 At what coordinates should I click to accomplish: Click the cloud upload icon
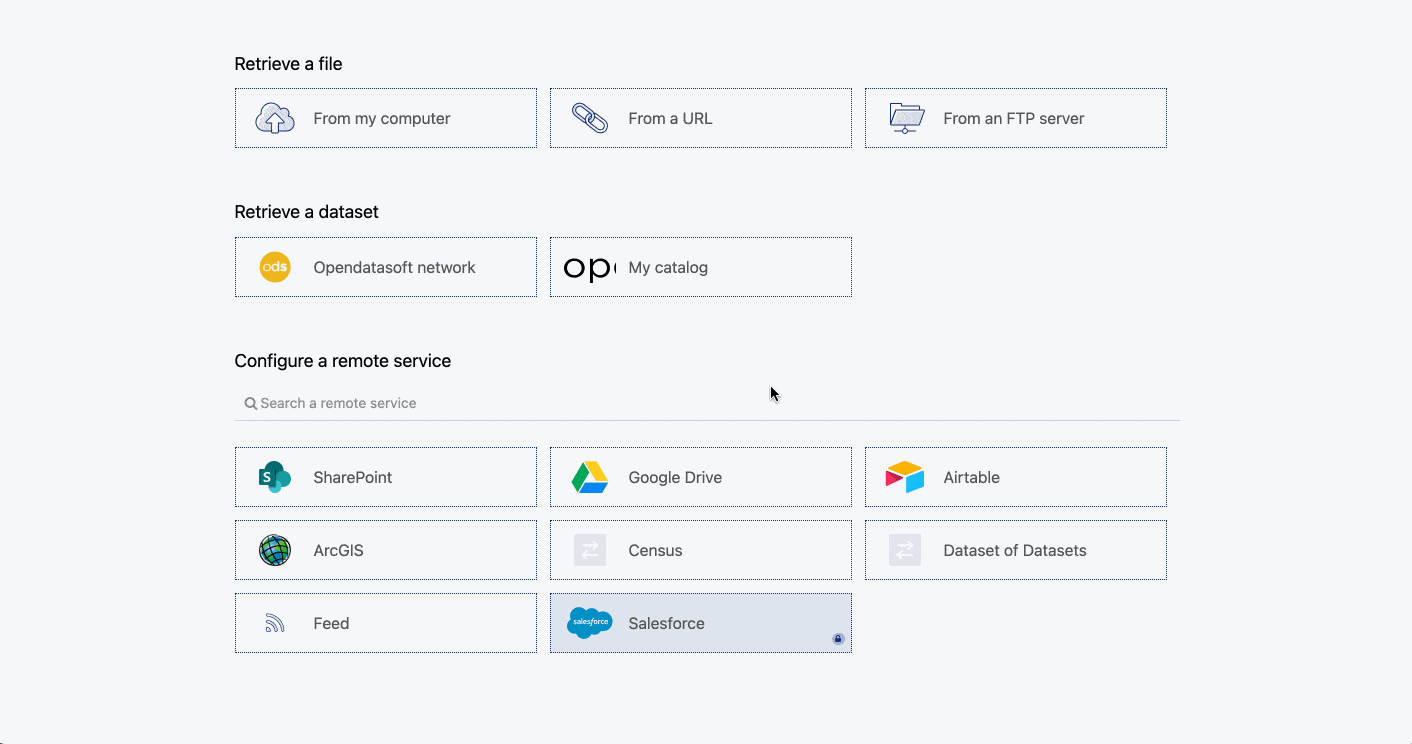click(275, 118)
